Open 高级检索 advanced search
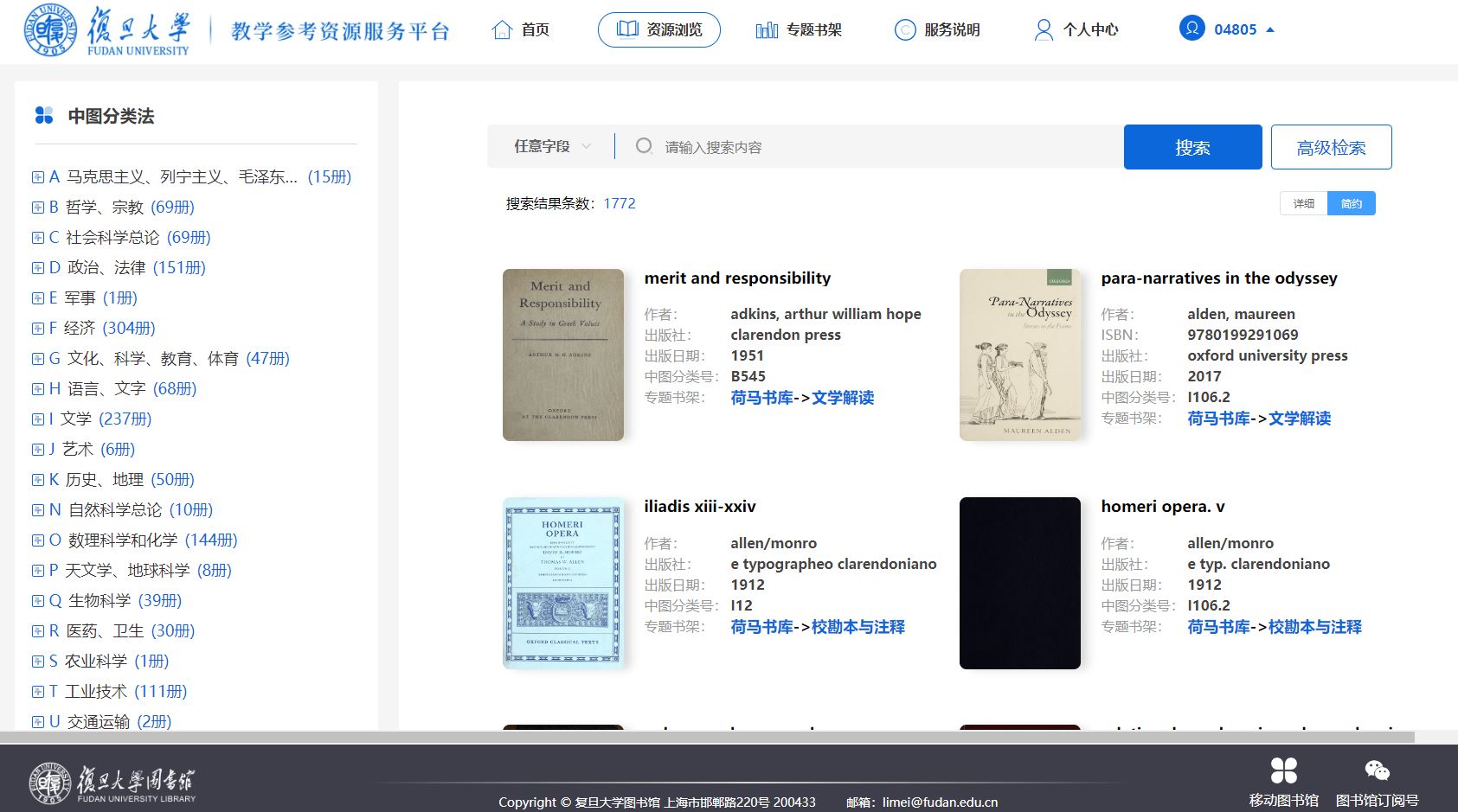 coord(1331,147)
